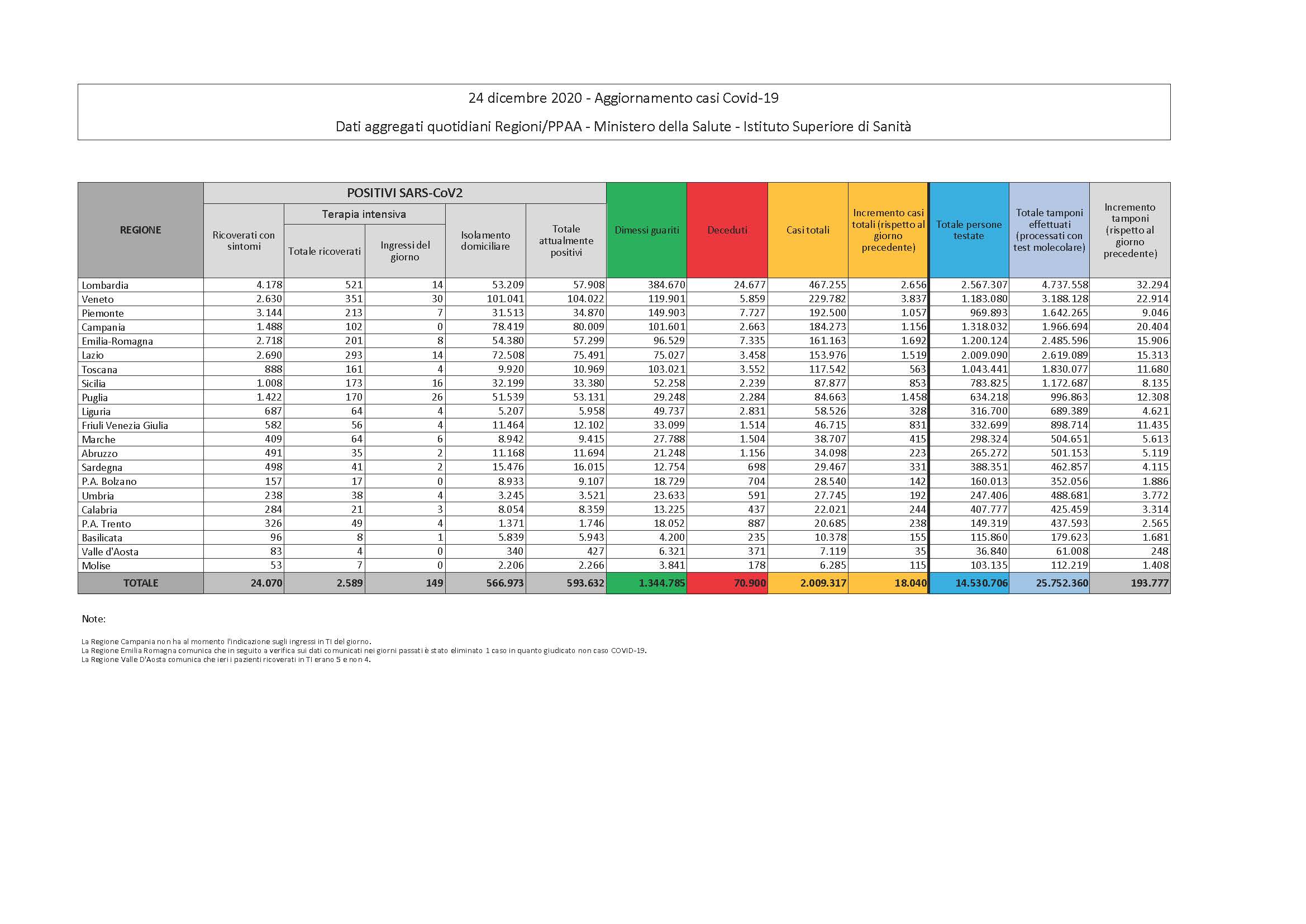
Task: Click total deaths value 70.900
Action: click(x=749, y=583)
